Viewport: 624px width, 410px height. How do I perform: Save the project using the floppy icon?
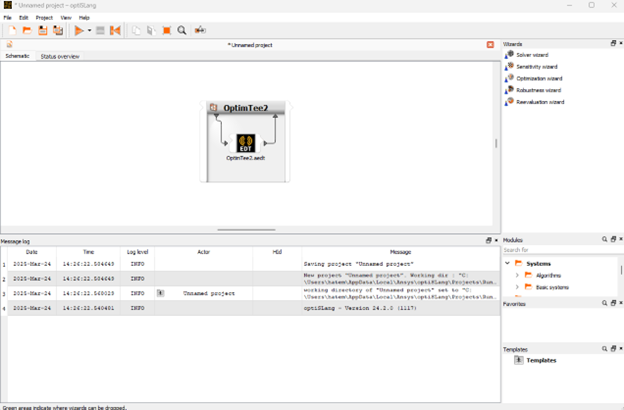43,30
